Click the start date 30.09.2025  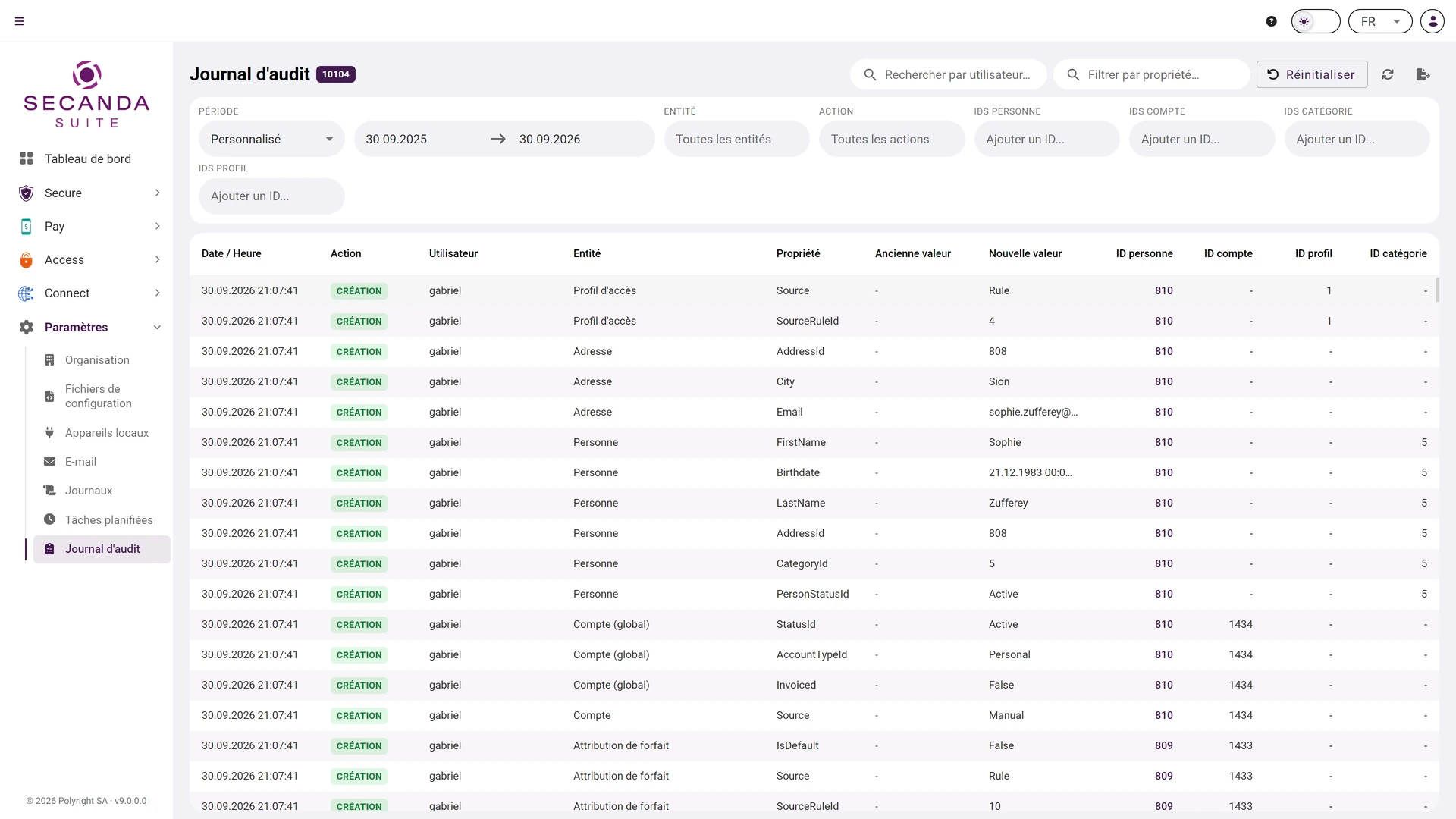point(397,139)
